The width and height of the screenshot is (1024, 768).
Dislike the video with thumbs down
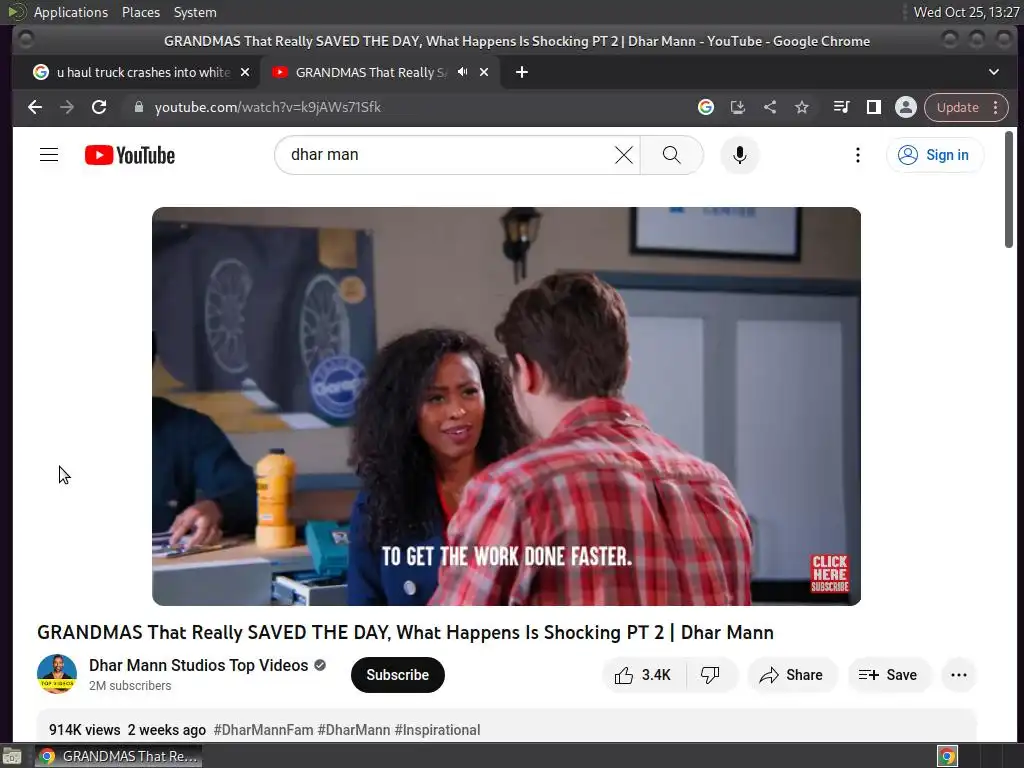click(x=710, y=675)
